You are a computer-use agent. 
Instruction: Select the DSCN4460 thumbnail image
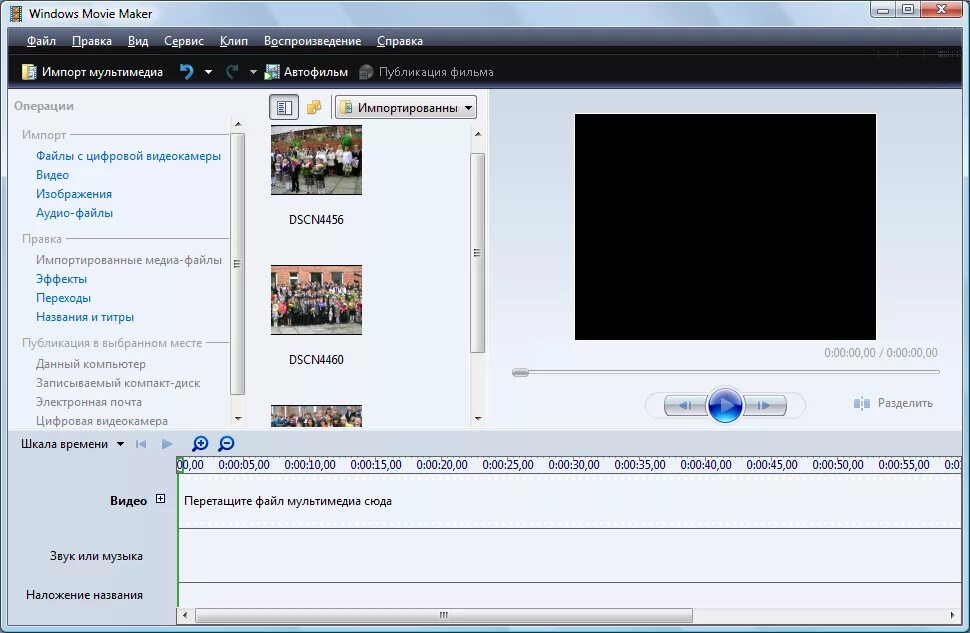(316, 300)
